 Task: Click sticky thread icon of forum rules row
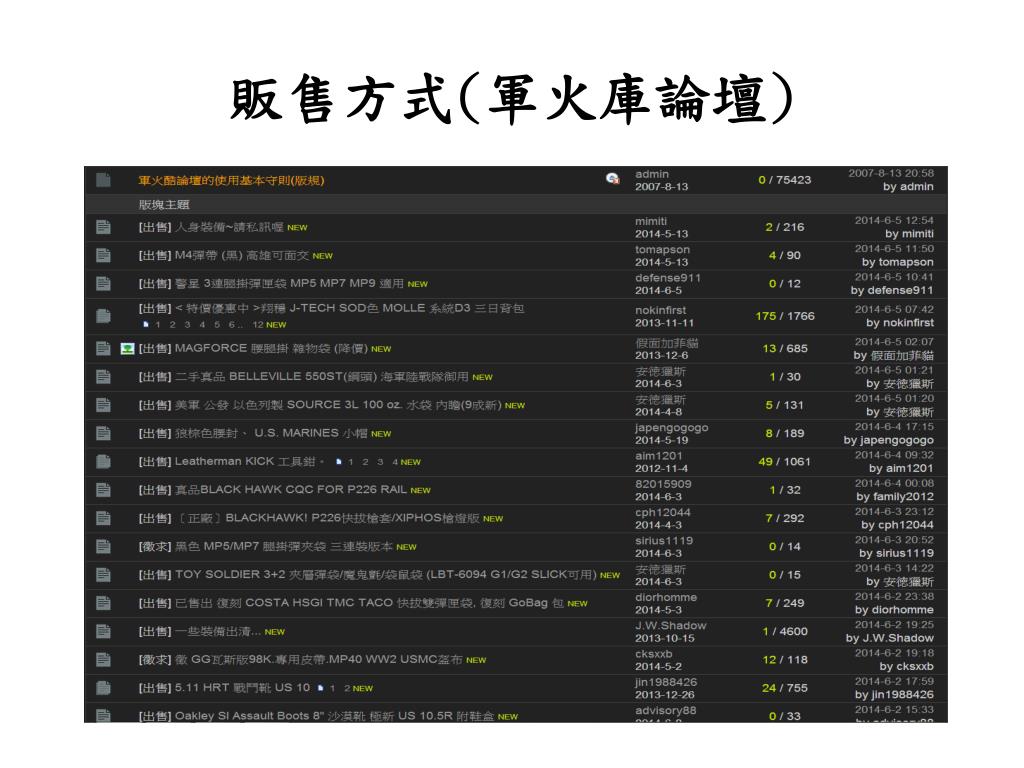pos(103,180)
